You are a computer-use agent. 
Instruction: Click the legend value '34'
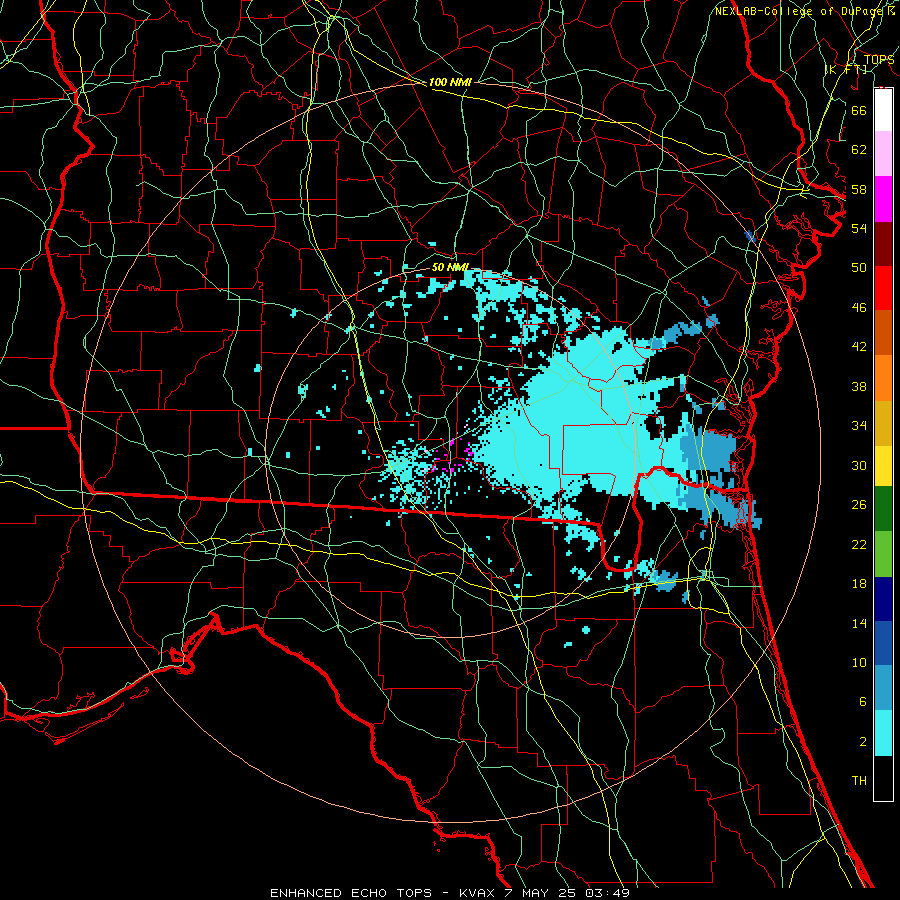[859, 426]
